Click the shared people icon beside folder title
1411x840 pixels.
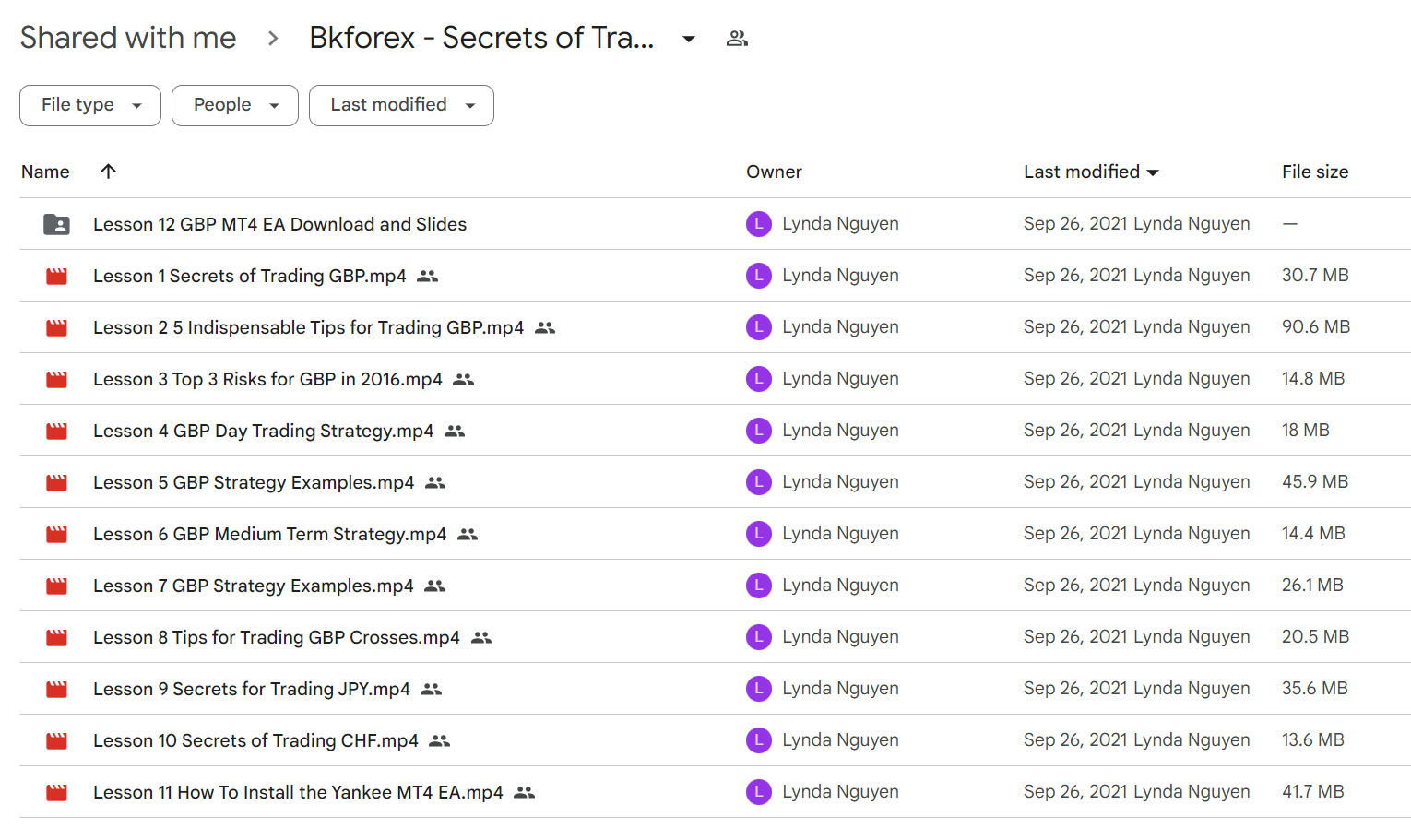[737, 39]
